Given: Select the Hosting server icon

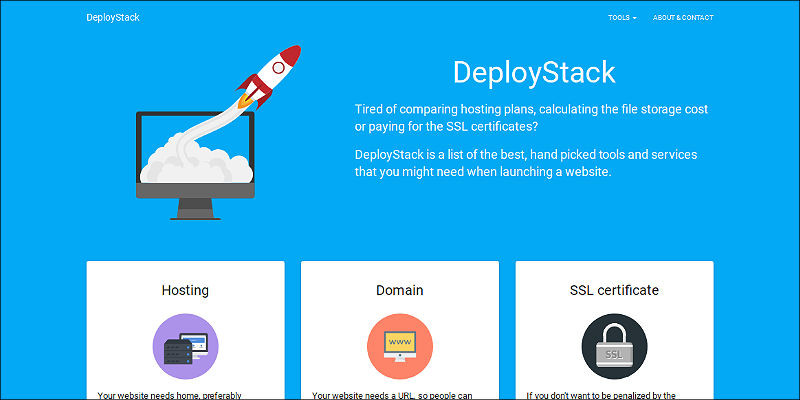Looking at the screenshot, I should 186,346.
